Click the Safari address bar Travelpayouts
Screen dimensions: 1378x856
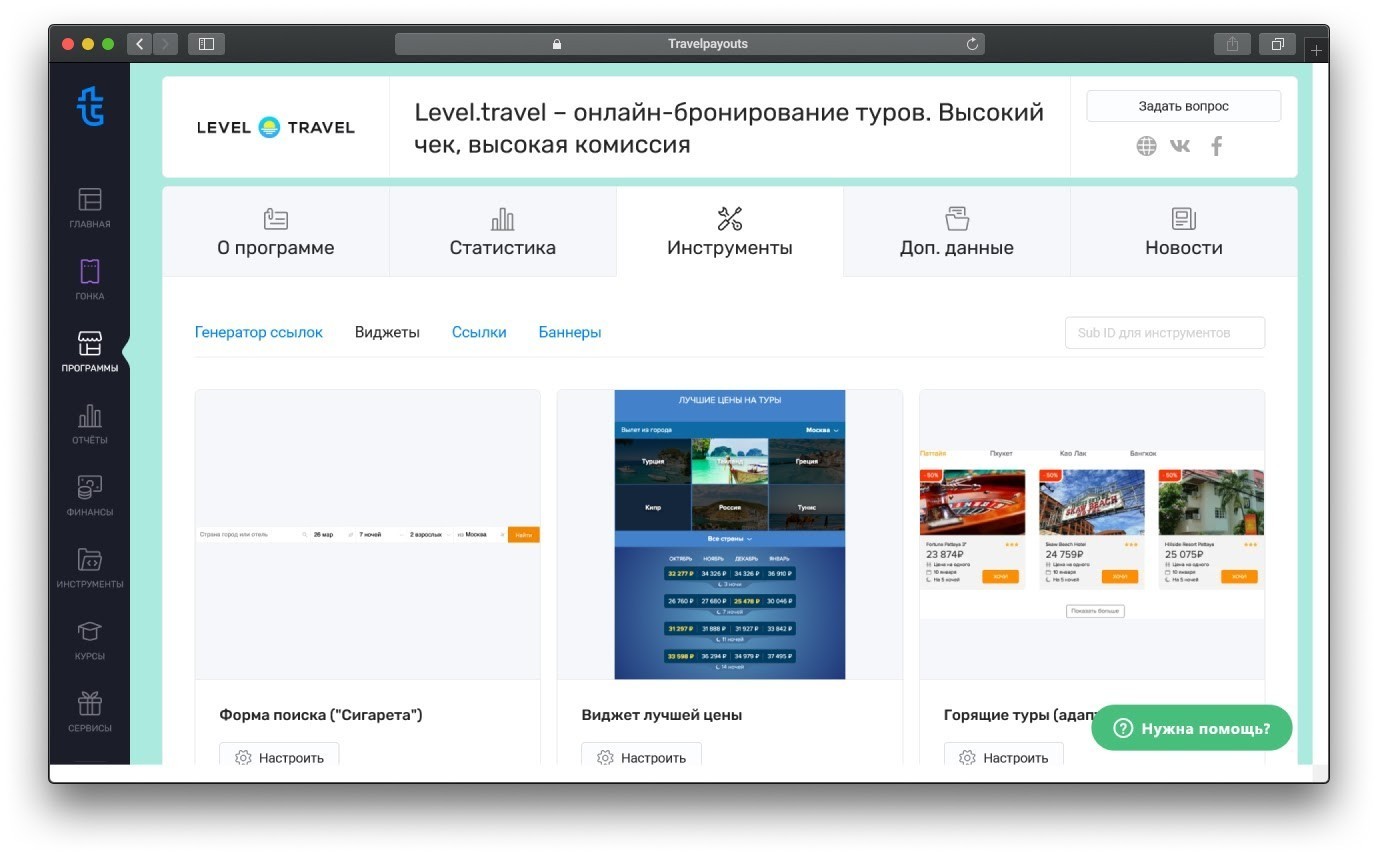point(690,44)
